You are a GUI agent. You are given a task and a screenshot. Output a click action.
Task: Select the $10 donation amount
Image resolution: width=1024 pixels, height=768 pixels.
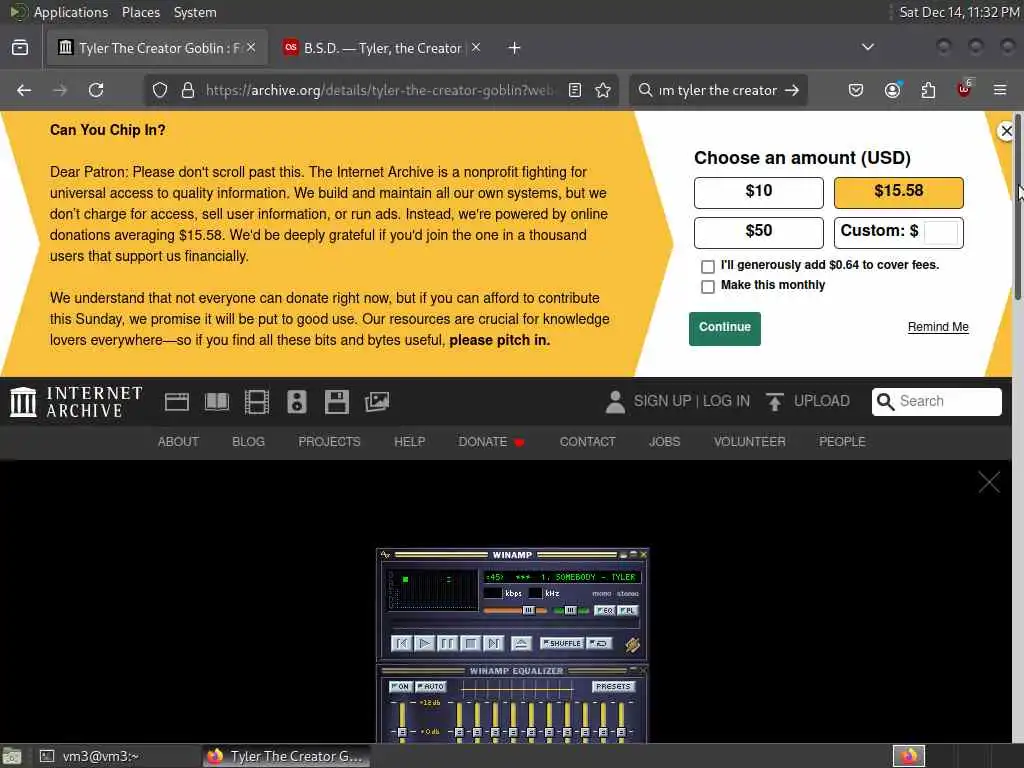click(x=758, y=192)
